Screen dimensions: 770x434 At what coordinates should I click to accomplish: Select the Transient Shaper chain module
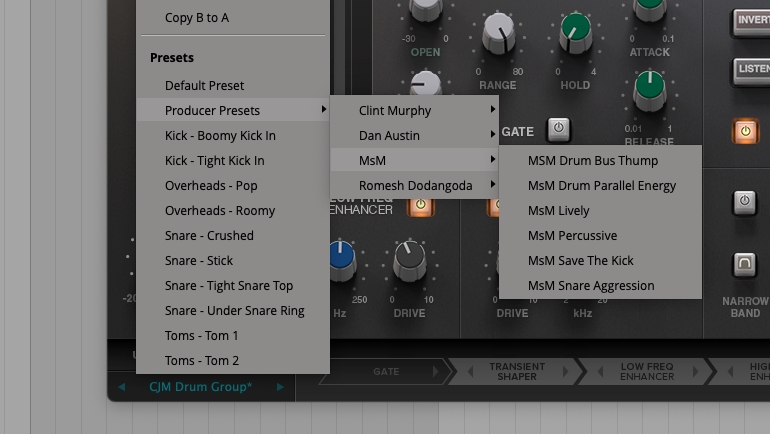[517, 372]
